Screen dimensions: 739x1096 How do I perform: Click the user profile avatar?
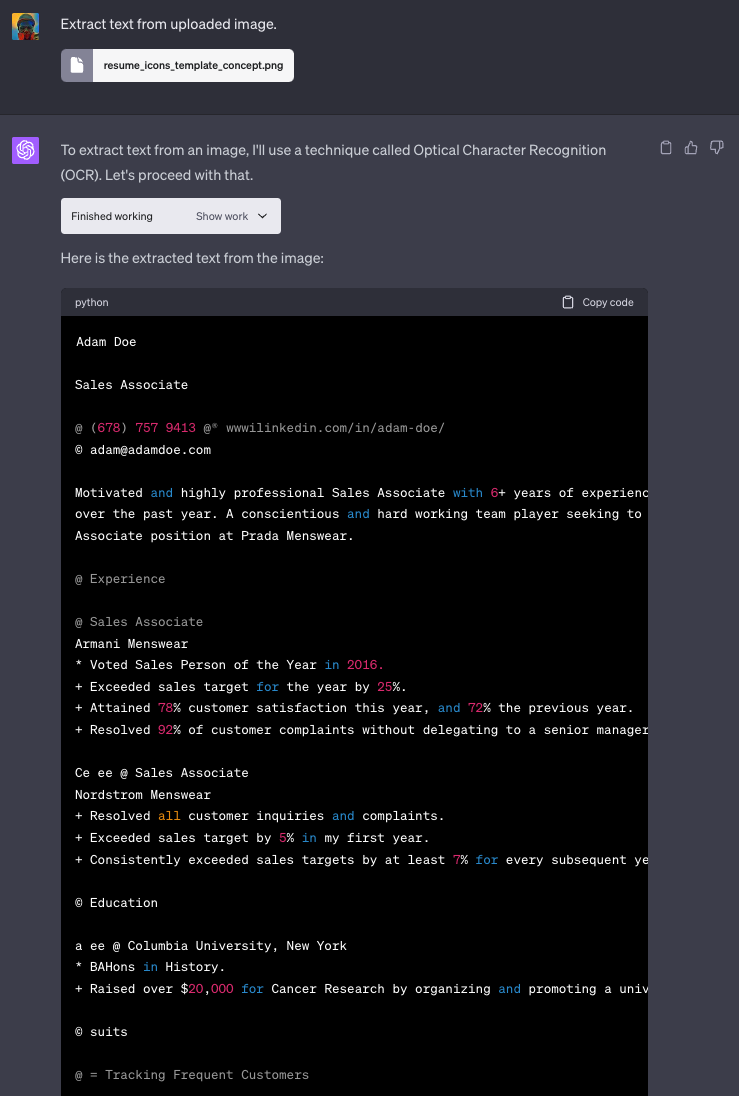(25, 27)
